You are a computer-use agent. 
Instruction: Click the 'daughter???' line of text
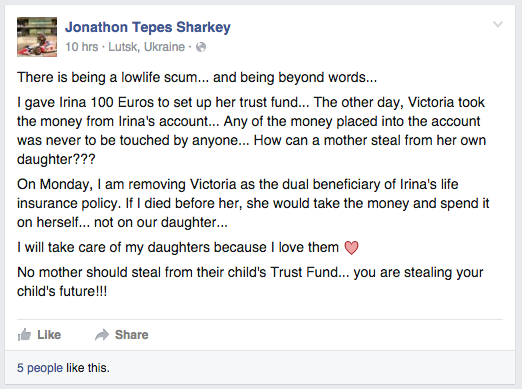(x=56, y=159)
